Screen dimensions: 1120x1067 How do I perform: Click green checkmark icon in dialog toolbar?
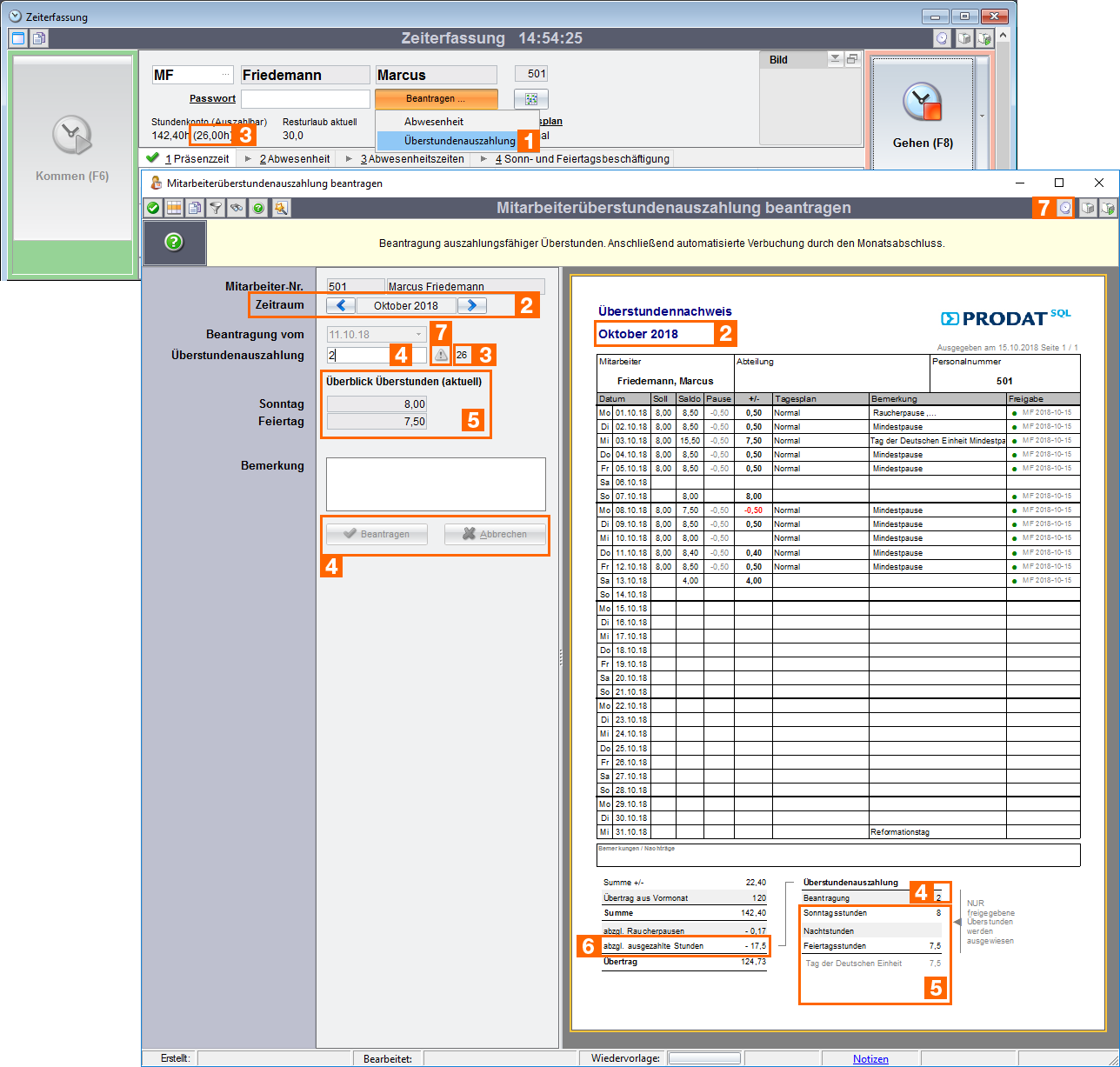pos(153,208)
